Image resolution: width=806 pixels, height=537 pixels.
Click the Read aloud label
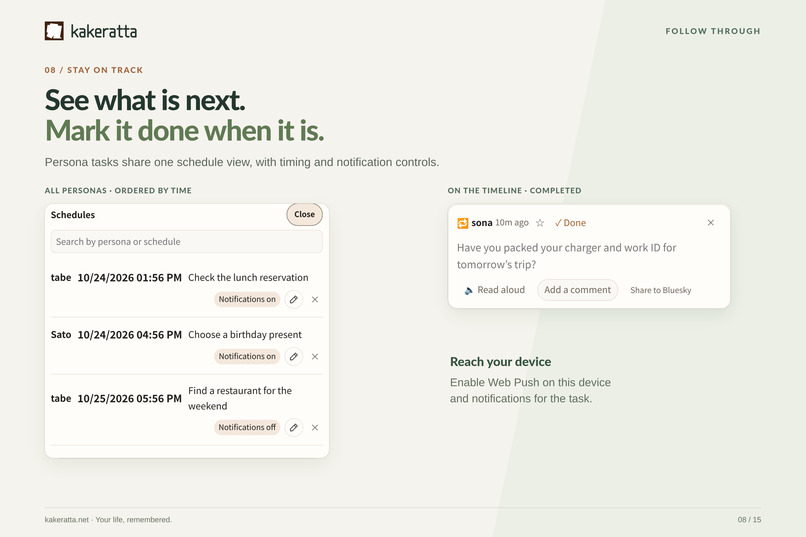coord(501,290)
